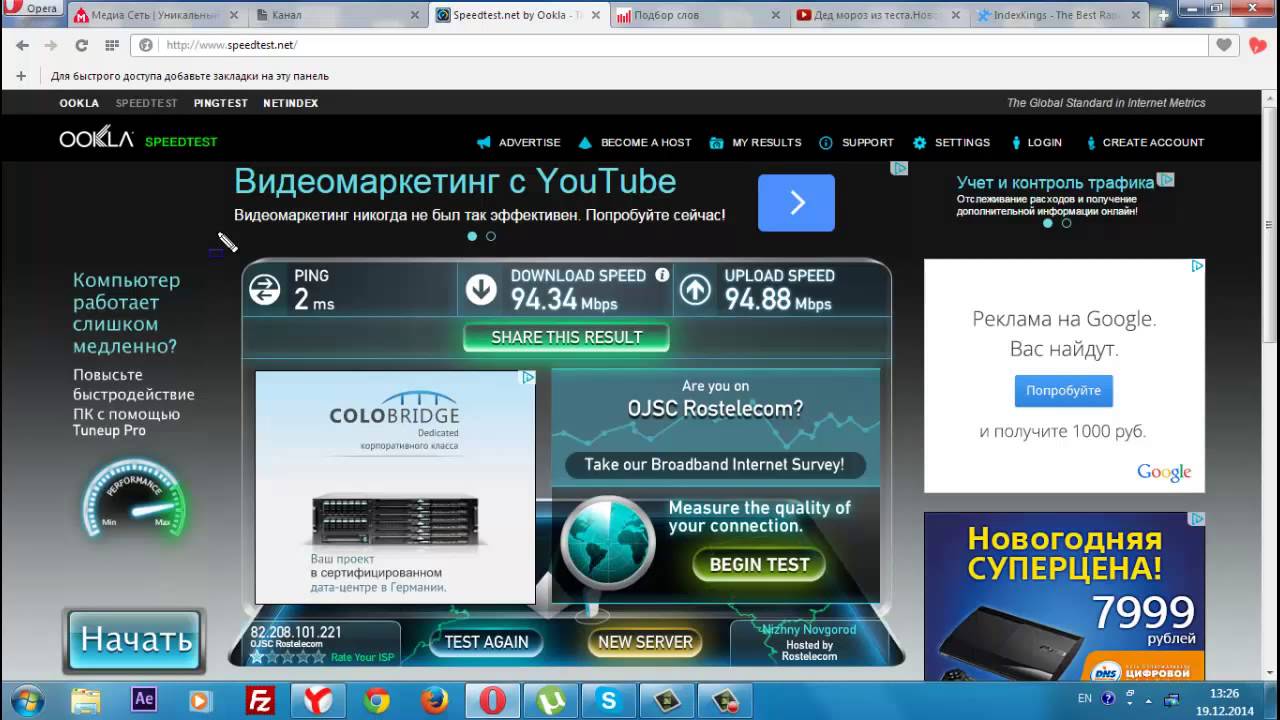Screen dimensions: 1280x720
Task: Click NEW SERVER
Action: tap(645, 642)
